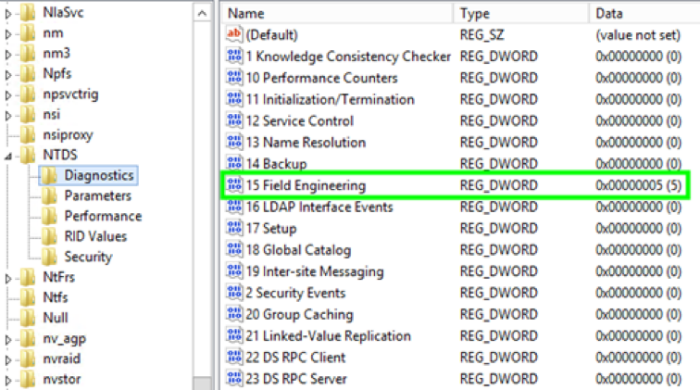Click REG_DWORD type of 14 Backup row
The width and height of the screenshot is (700, 390).
[499, 164]
